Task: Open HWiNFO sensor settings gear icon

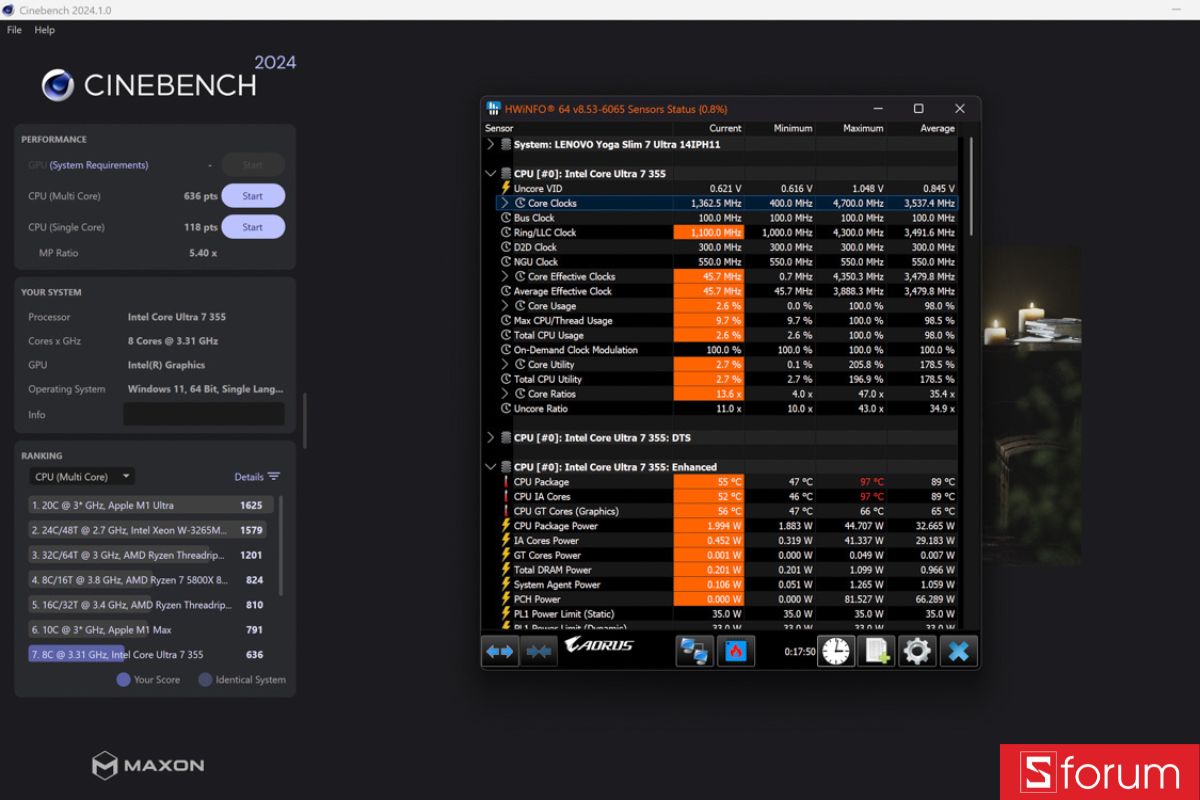Action: [x=917, y=651]
